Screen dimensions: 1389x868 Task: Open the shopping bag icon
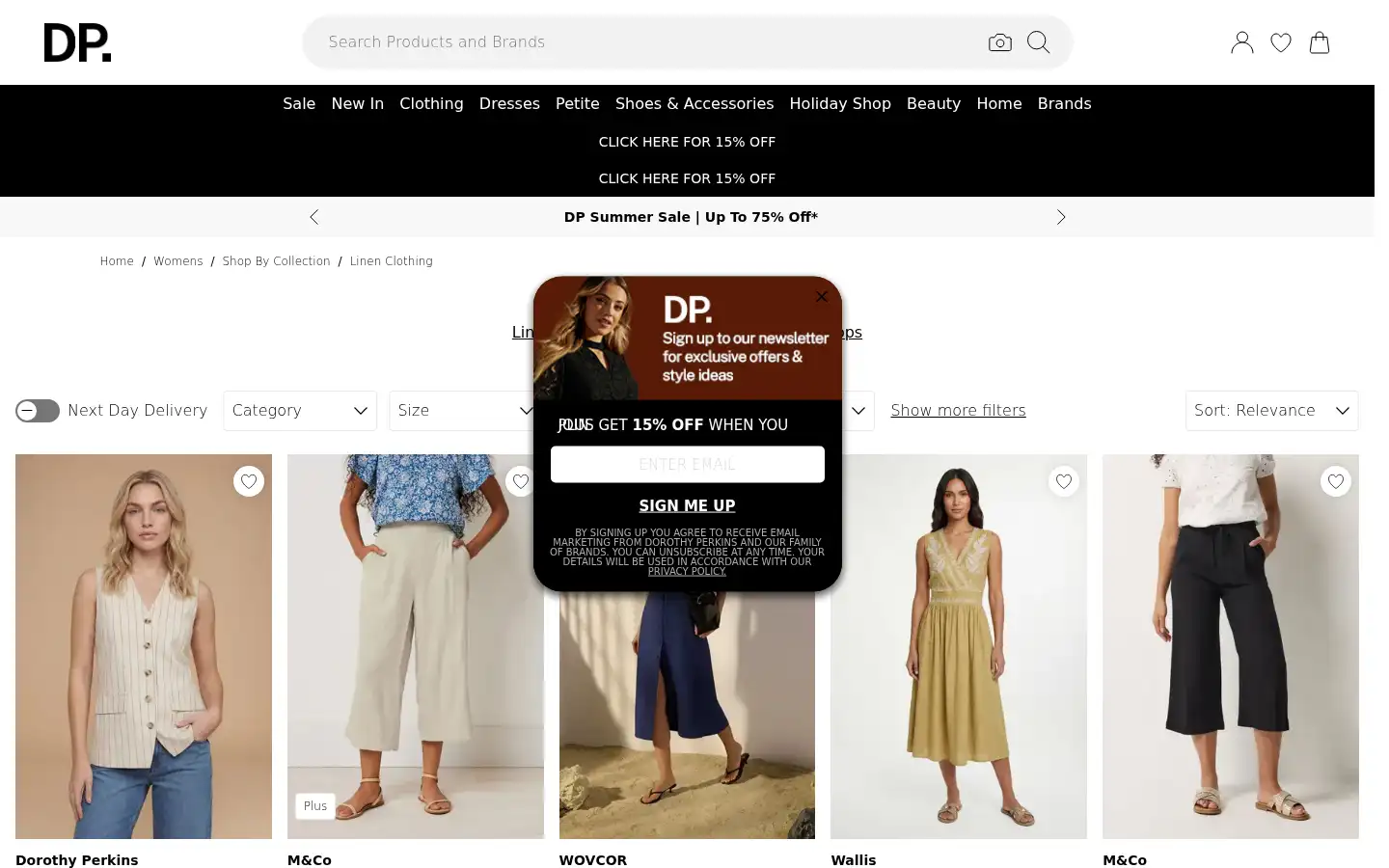coord(1320,42)
